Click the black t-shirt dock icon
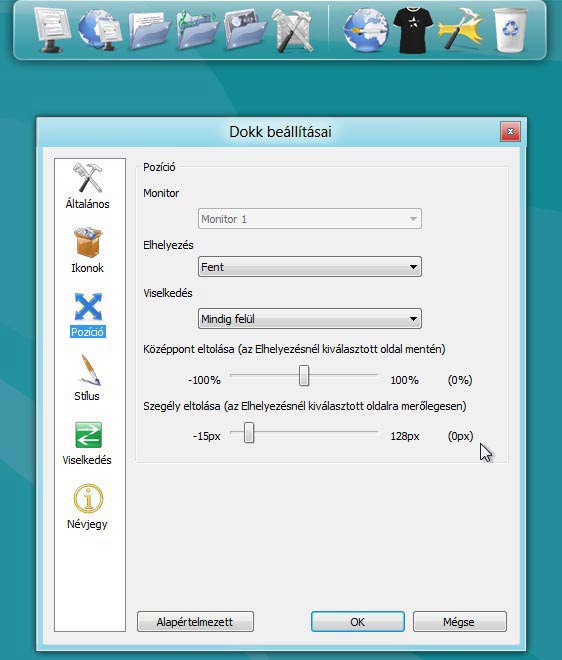Screen dimensions: 562x660 (413, 31)
